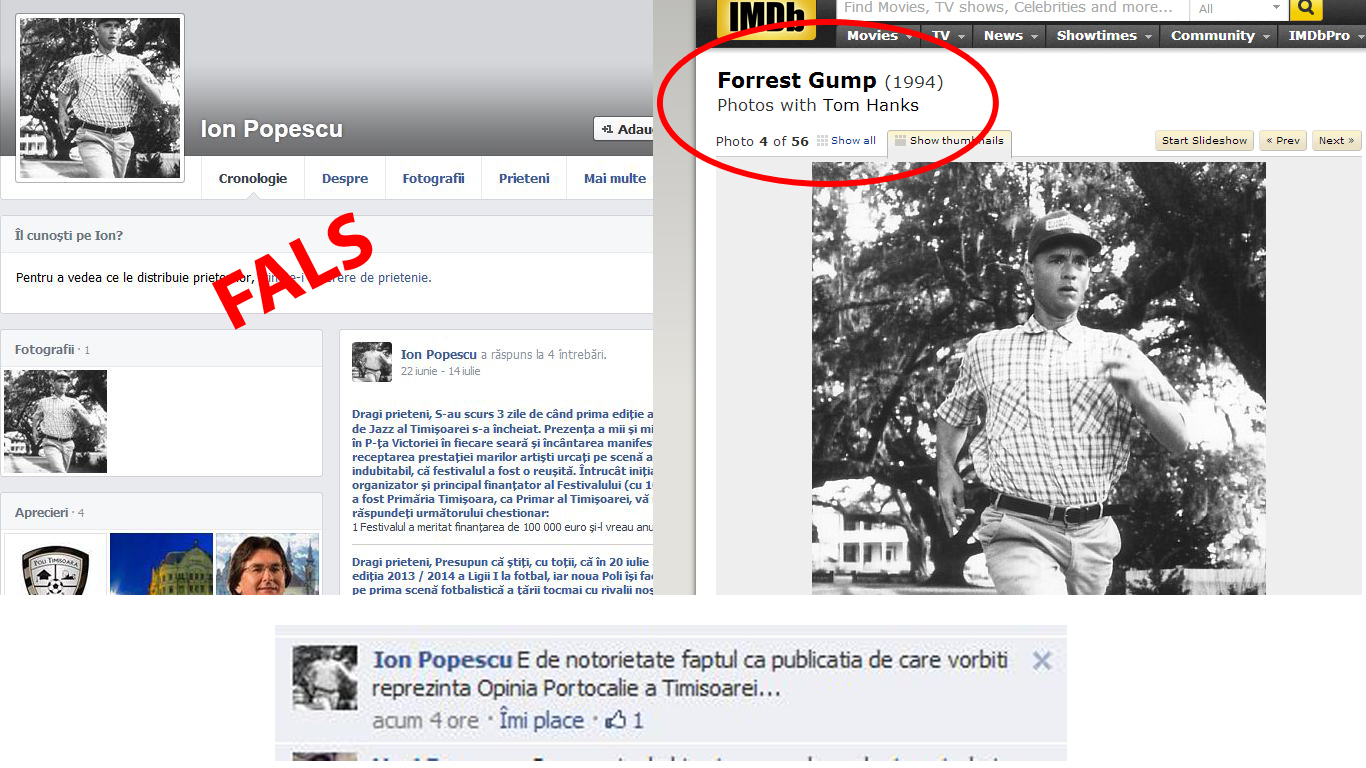Click the 'Photo 4 of 56' counter text

click(x=762, y=141)
